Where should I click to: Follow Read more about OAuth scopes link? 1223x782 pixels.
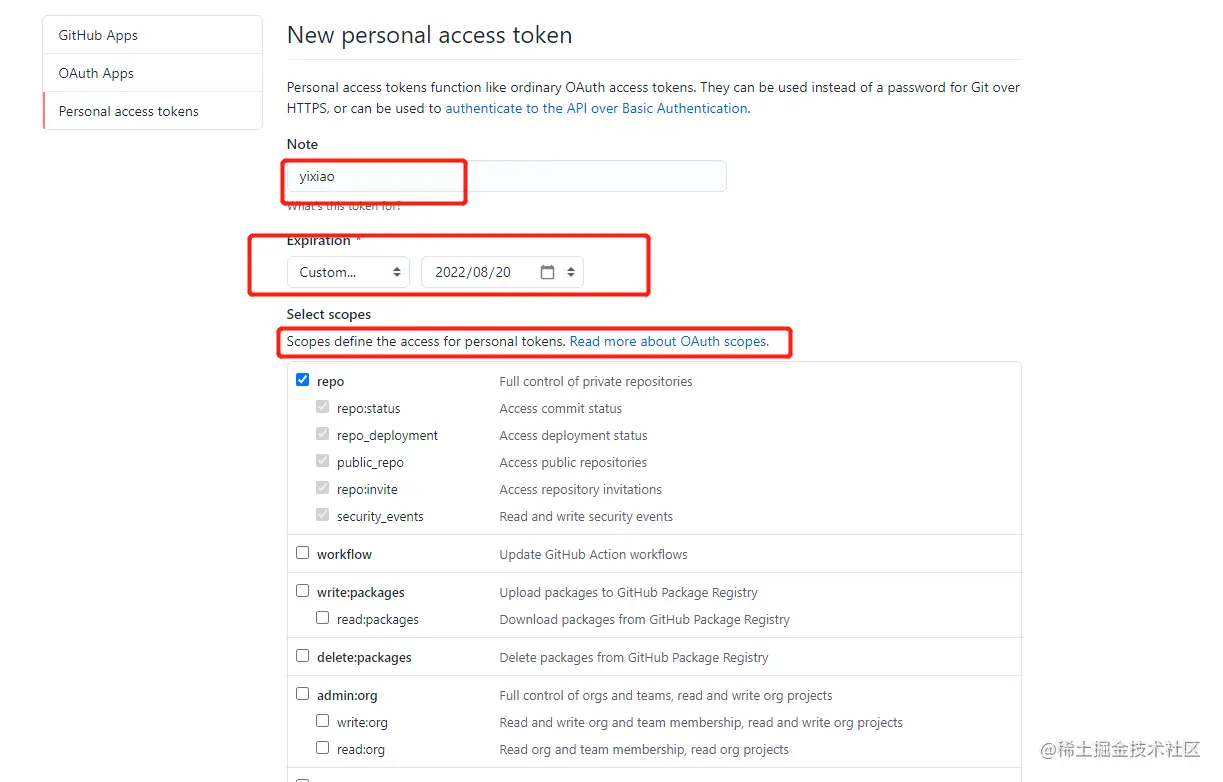(x=668, y=341)
